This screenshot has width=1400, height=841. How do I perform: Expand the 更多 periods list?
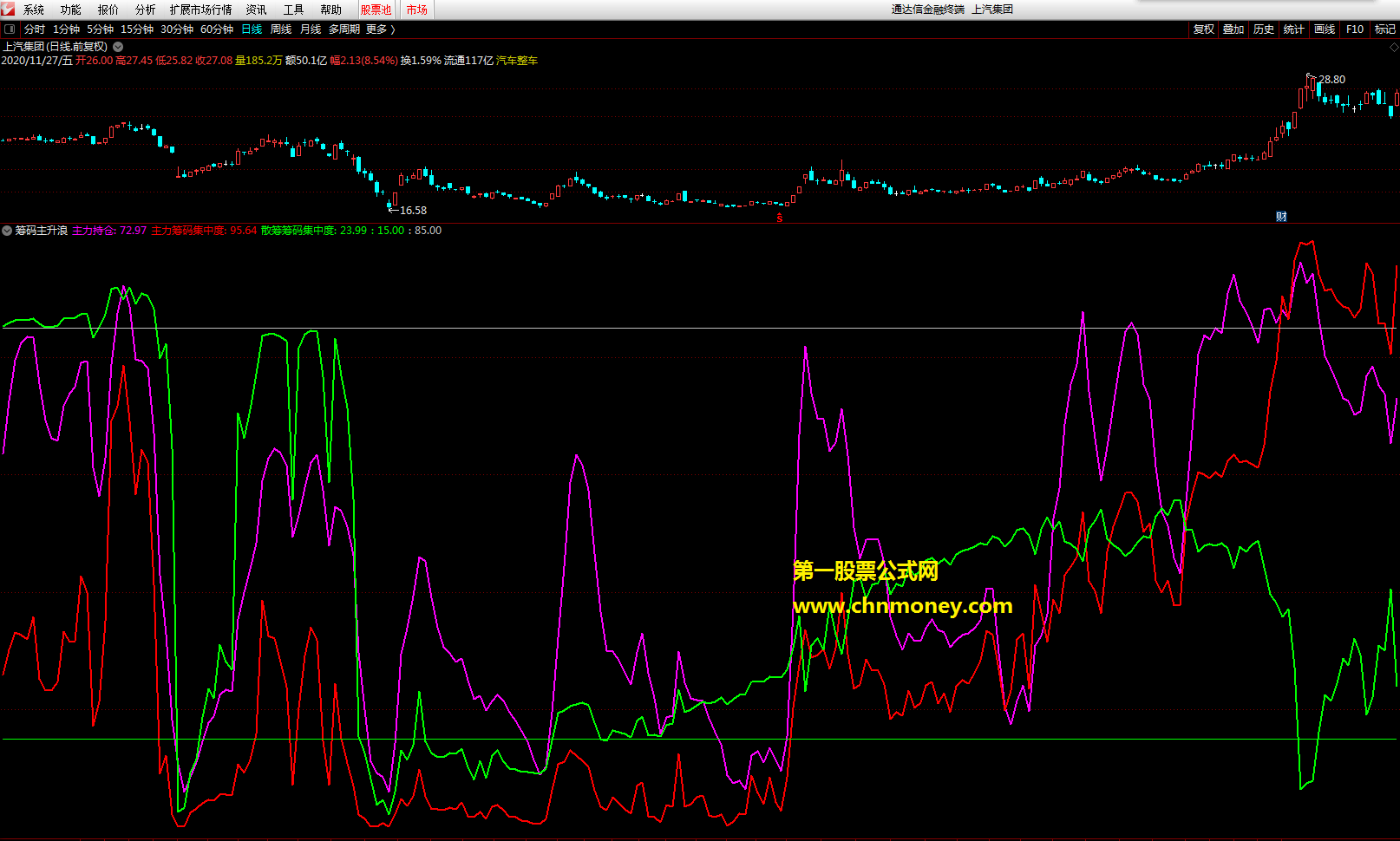[380, 29]
